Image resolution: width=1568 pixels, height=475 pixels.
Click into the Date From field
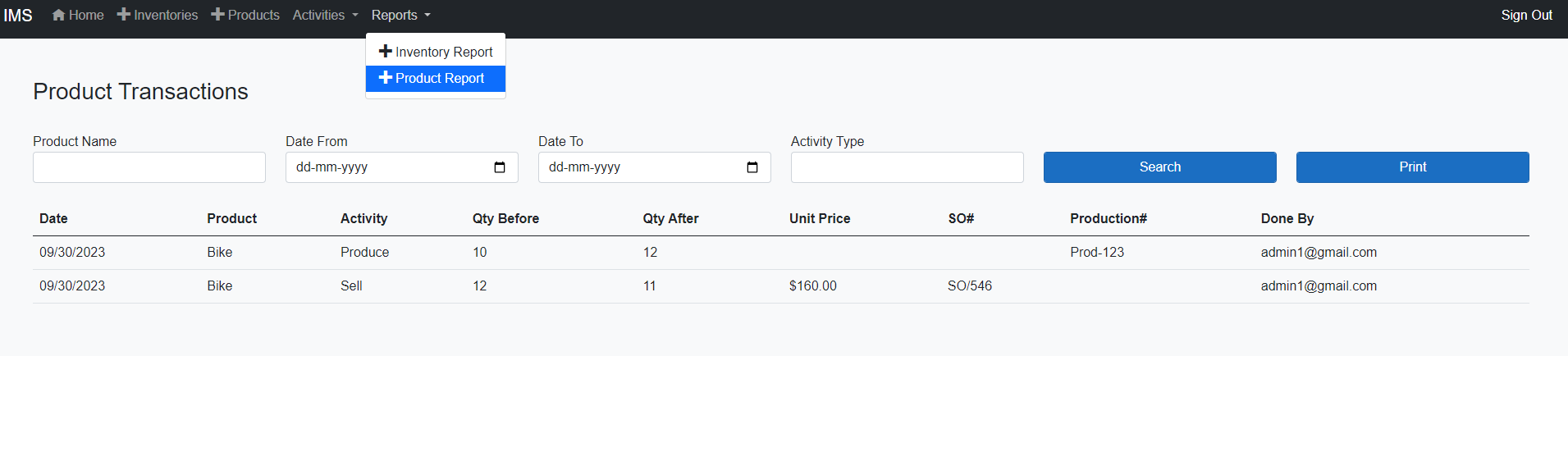(386, 167)
